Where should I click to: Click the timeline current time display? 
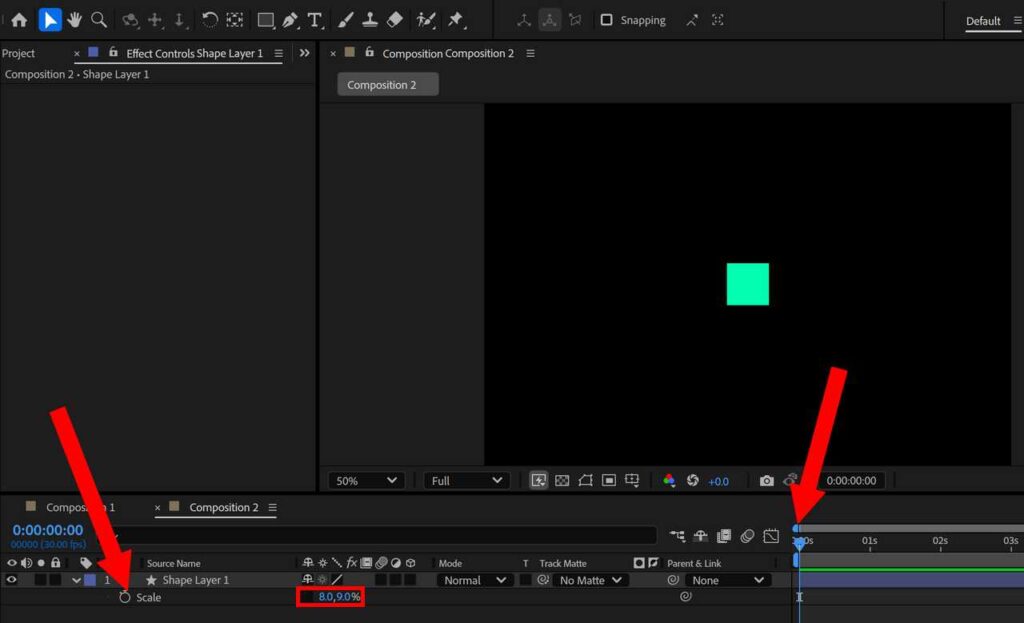pos(48,530)
